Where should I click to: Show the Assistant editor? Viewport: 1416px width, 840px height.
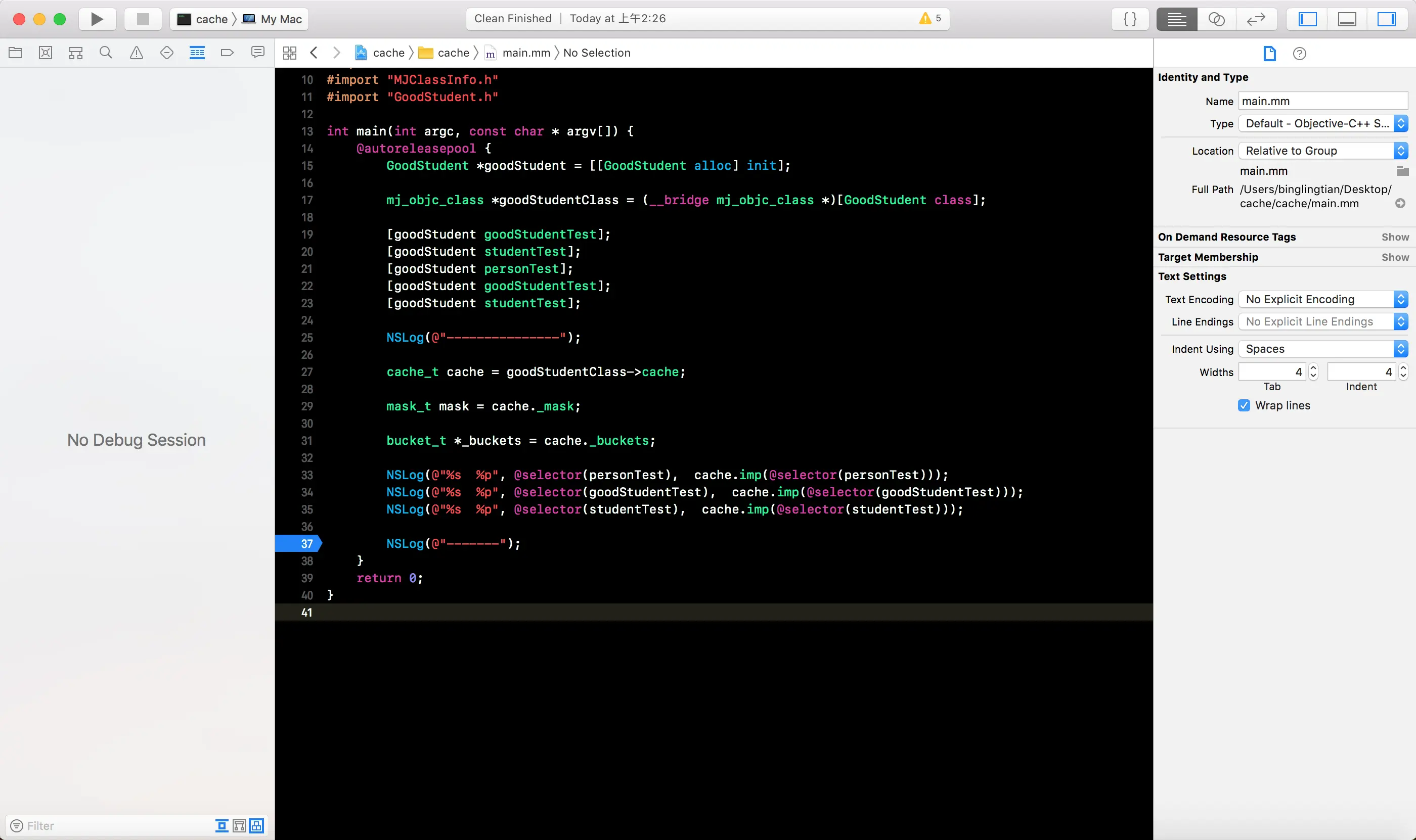pyautogui.click(x=1216, y=19)
